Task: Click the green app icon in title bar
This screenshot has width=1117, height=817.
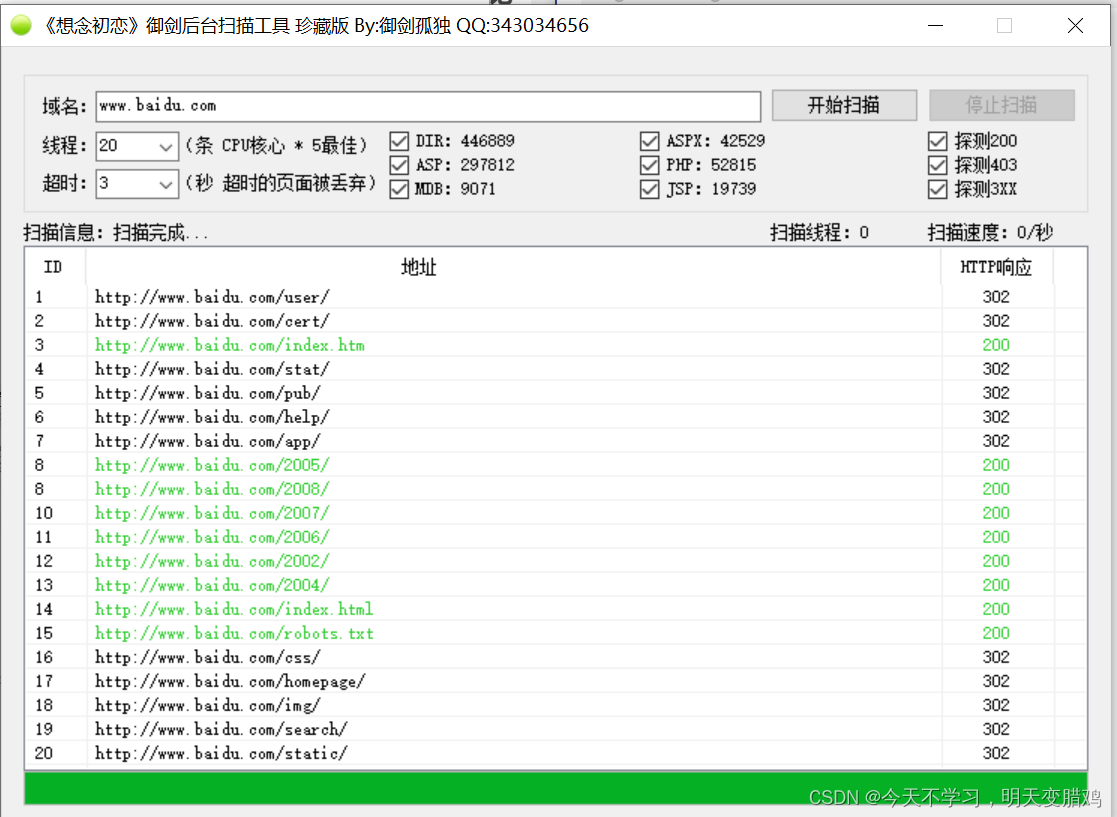Action: click(21, 26)
